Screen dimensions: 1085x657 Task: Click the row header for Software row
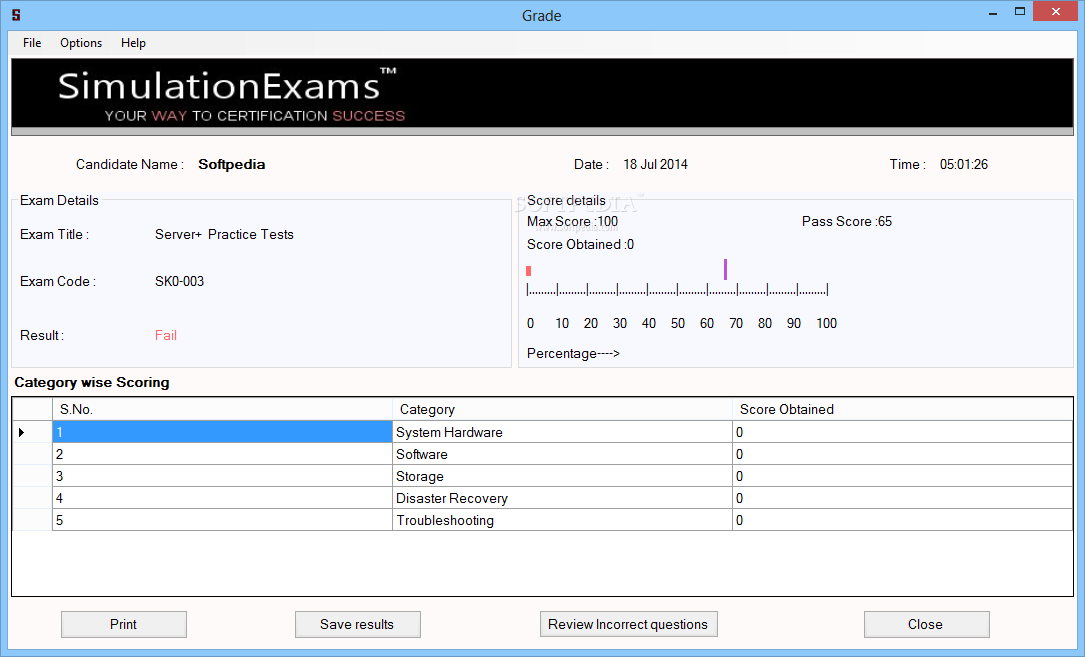tap(33, 454)
